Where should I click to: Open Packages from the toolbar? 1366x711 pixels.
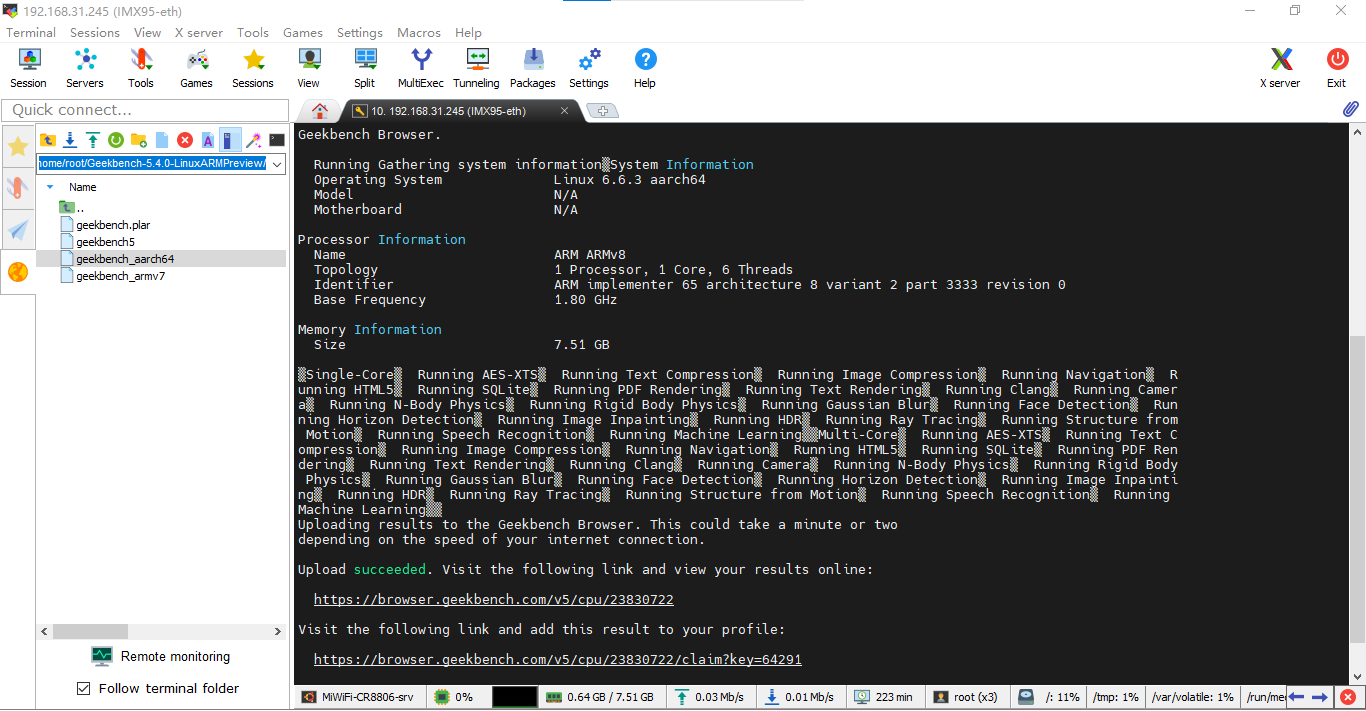(533, 68)
